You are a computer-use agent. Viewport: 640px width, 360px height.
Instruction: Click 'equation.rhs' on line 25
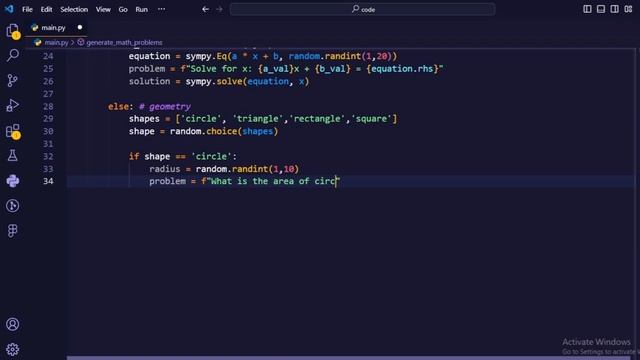point(402,69)
